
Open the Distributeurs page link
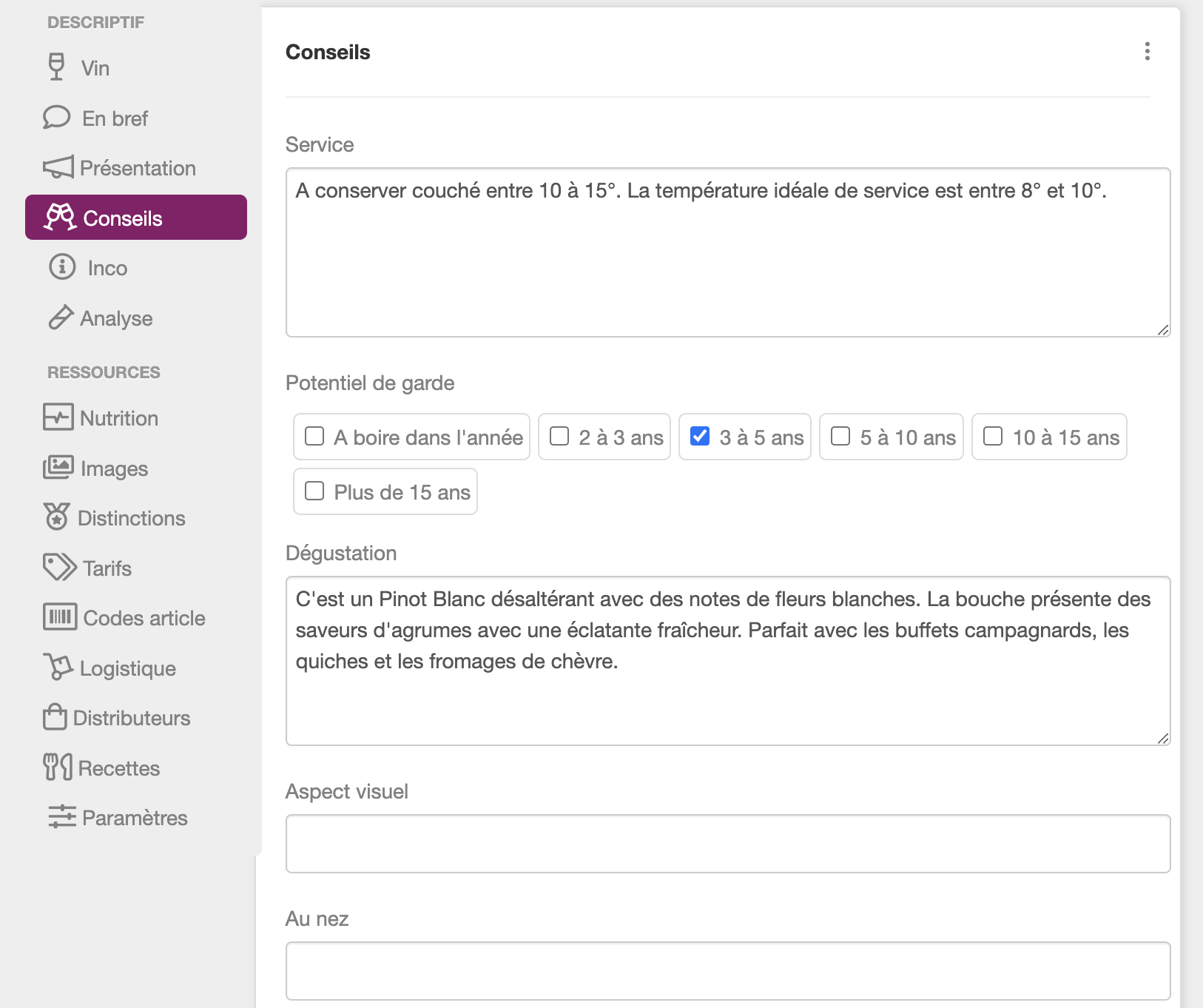point(117,717)
